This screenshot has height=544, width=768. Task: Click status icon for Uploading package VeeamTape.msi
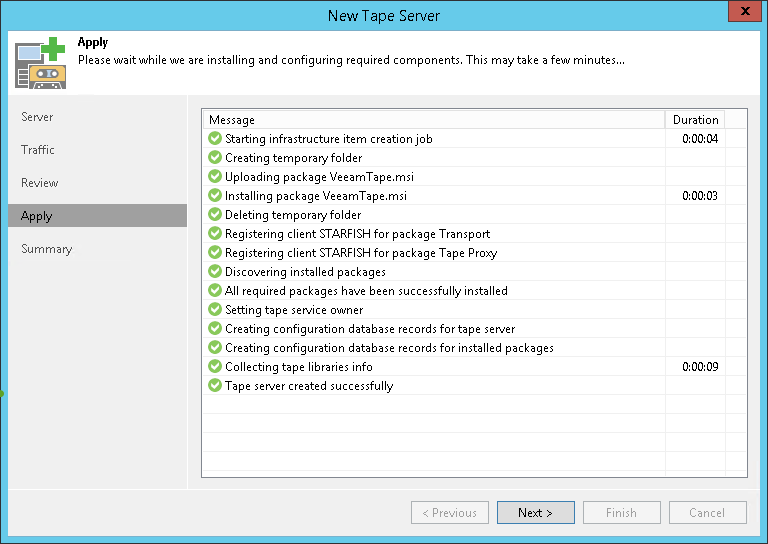215,177
